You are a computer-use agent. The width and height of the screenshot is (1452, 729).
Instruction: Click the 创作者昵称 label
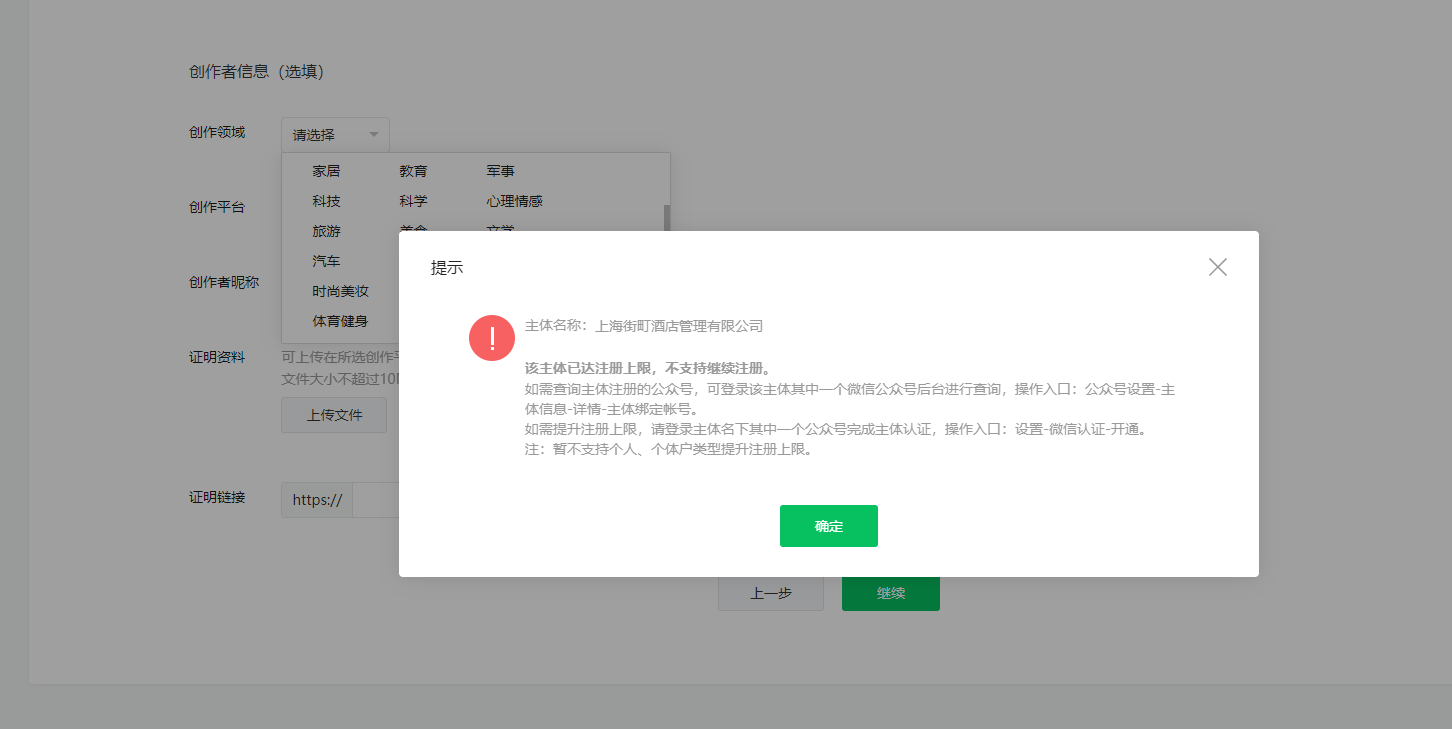coord(224,282)
